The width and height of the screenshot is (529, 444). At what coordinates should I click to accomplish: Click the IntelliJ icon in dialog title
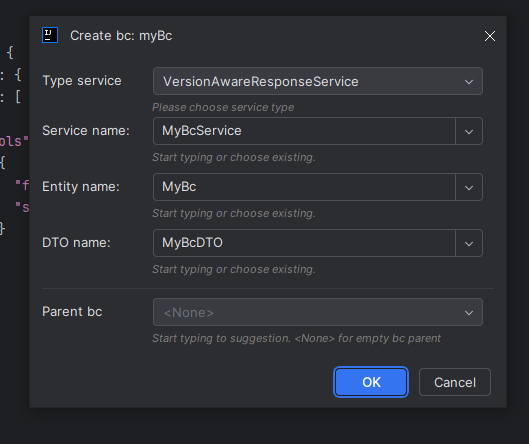pyautogui.click(x=50, y=35)
